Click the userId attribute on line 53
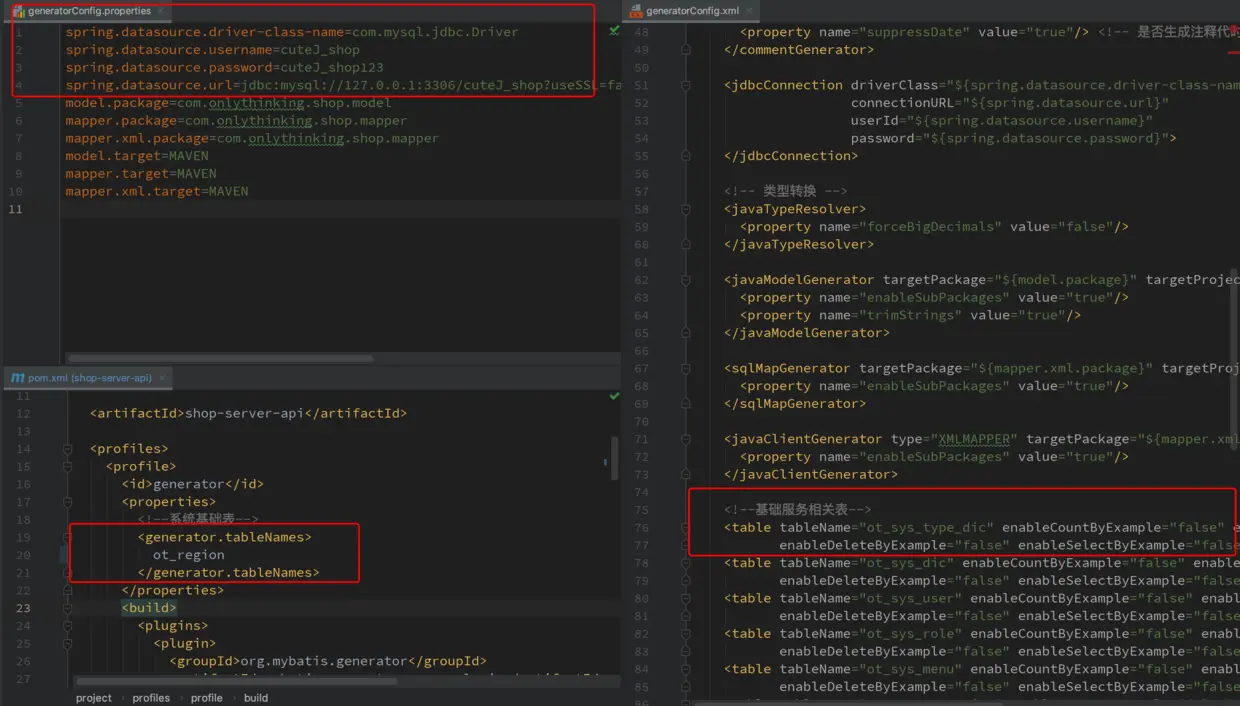This screenshot has width=1240, height=706. 1002,120
